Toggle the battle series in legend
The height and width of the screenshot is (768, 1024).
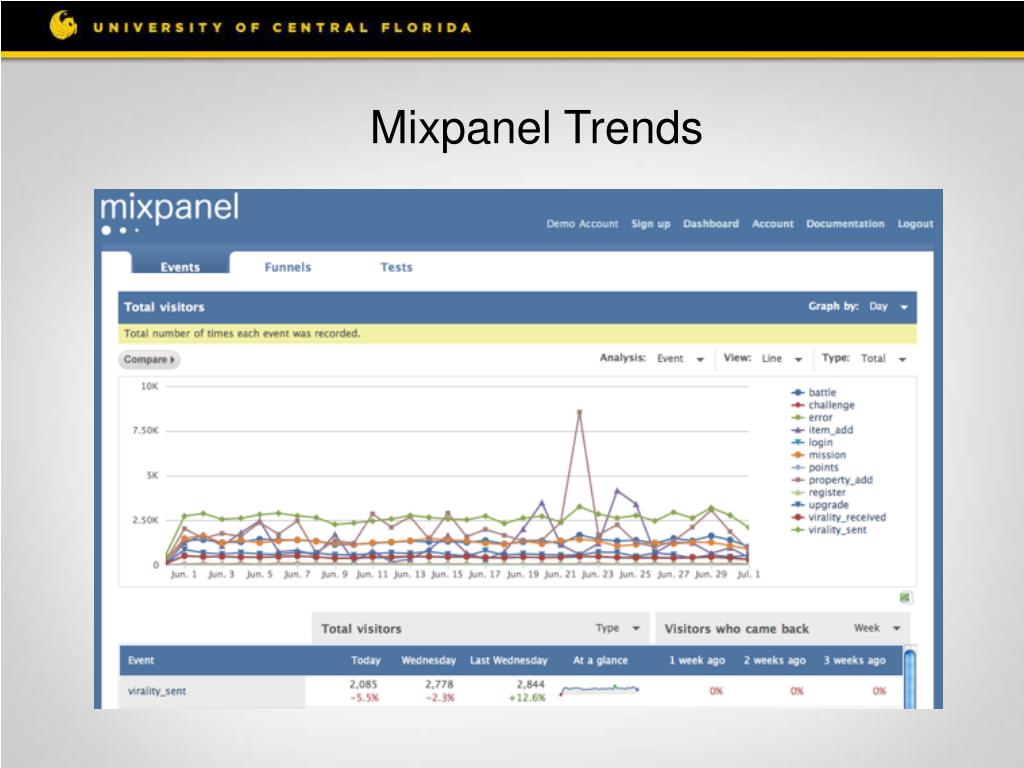tap(813, 392)
